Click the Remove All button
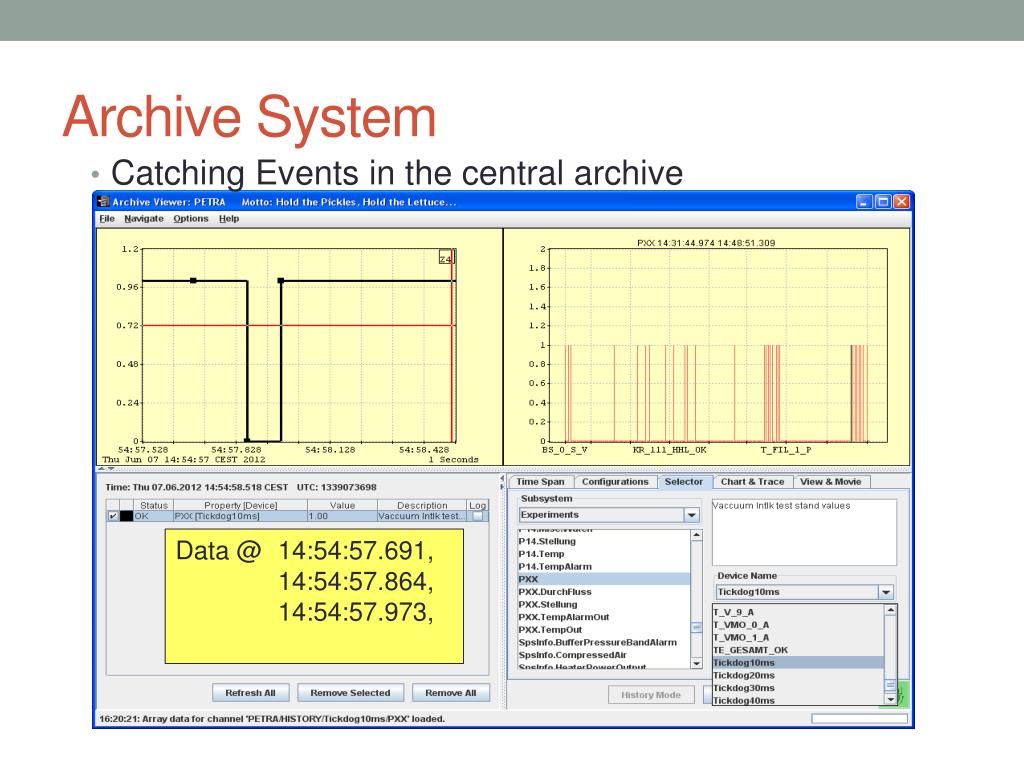1024x768 pixels. 451,693
